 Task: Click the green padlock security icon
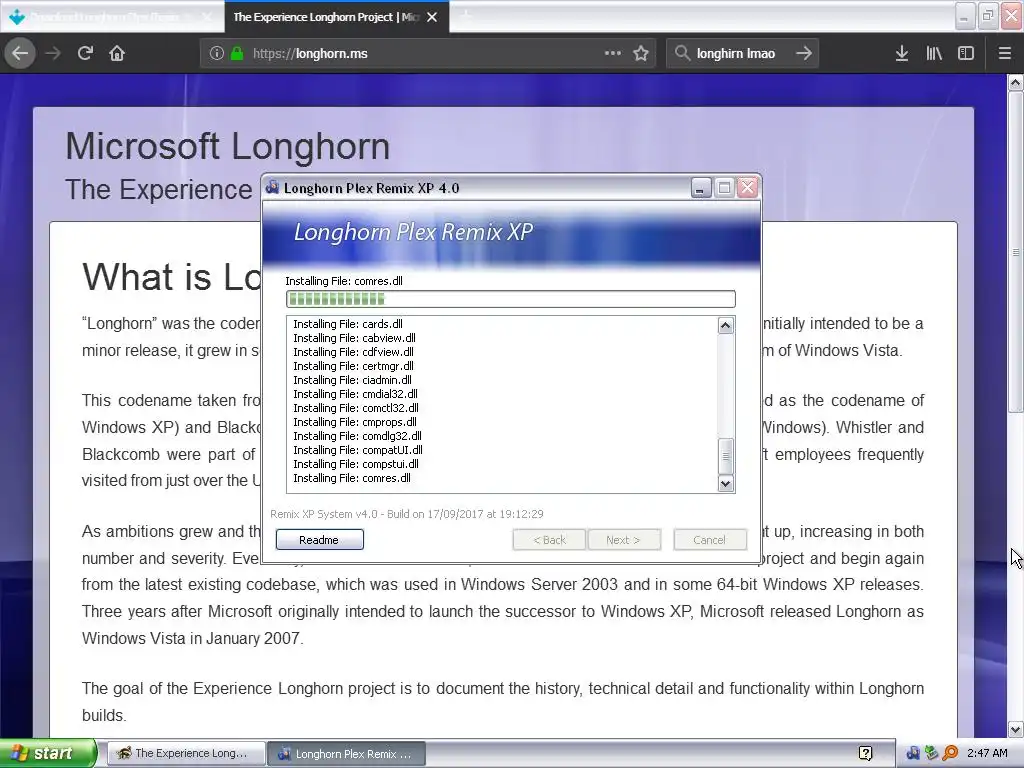coord(237,53)
